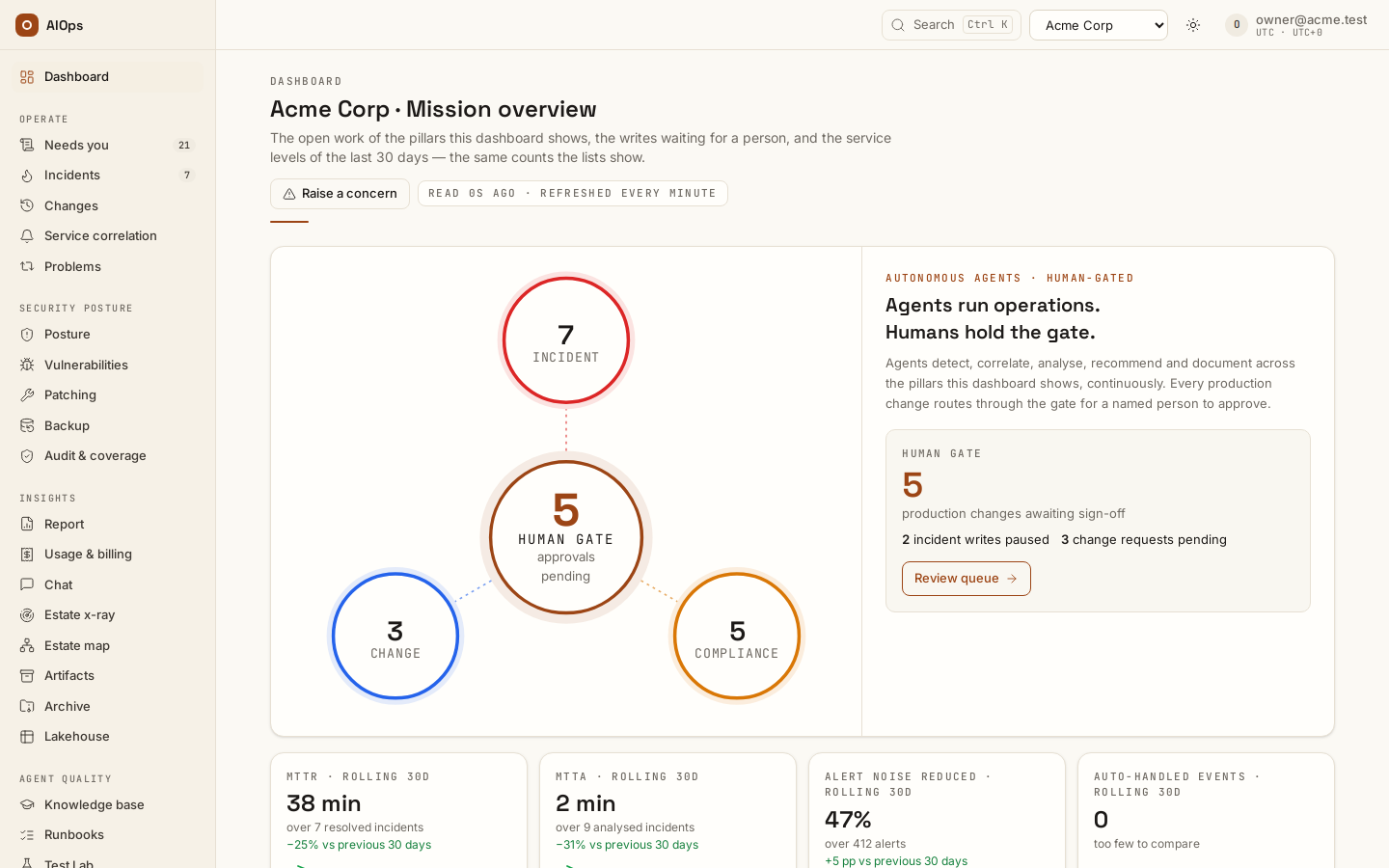The height and width of the screenshot is (868, 1389).
Task: Click the Incidents flame icon
Action: (27, 176)
